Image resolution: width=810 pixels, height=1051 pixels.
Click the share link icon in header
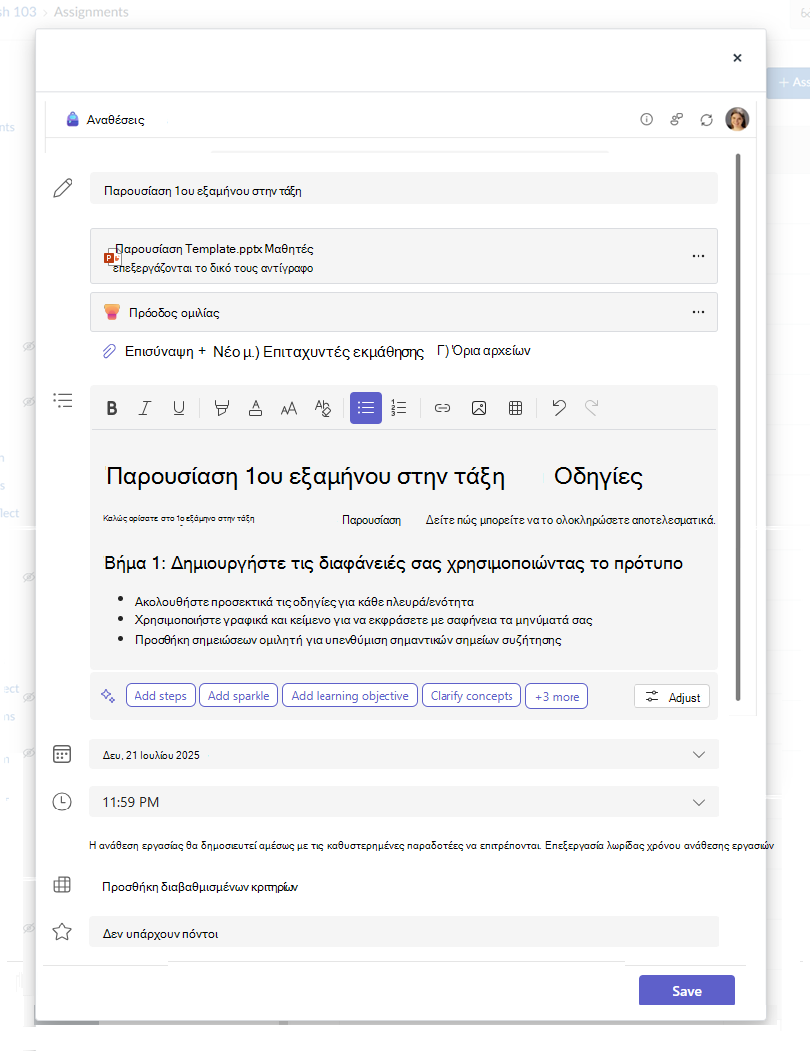[677, 119]
